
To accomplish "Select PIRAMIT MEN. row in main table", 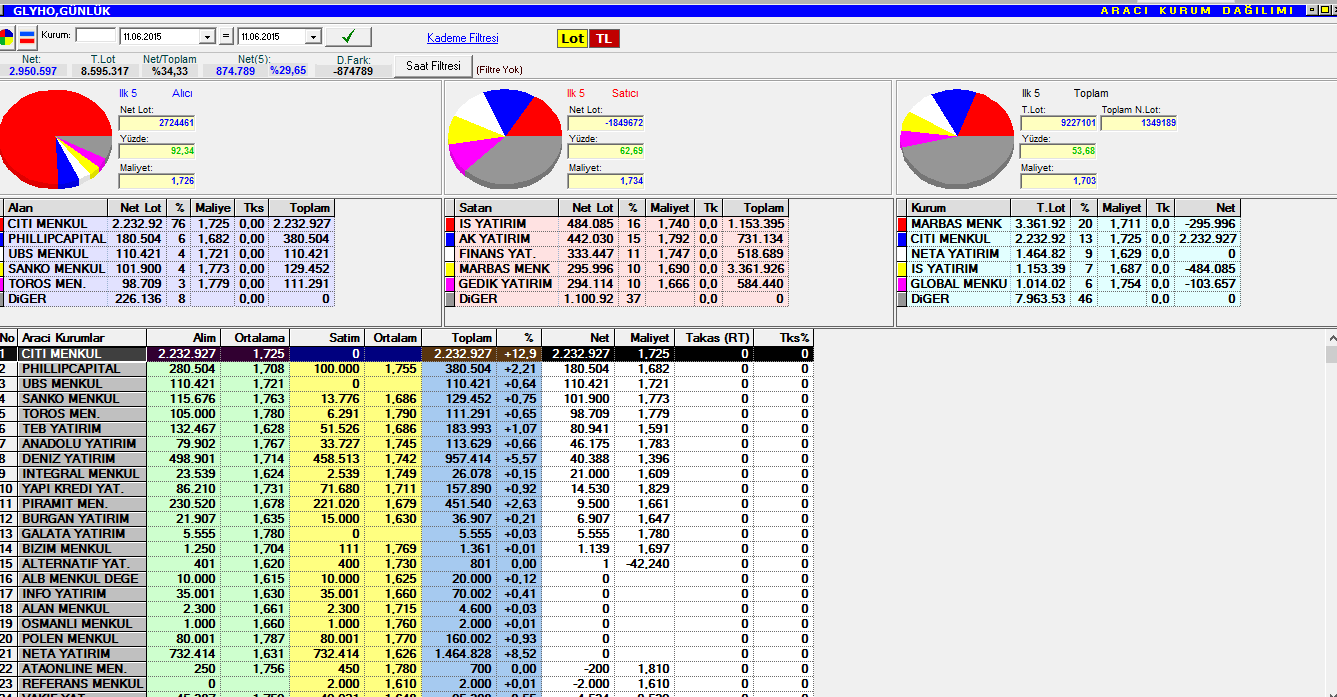I will (406, 504).
